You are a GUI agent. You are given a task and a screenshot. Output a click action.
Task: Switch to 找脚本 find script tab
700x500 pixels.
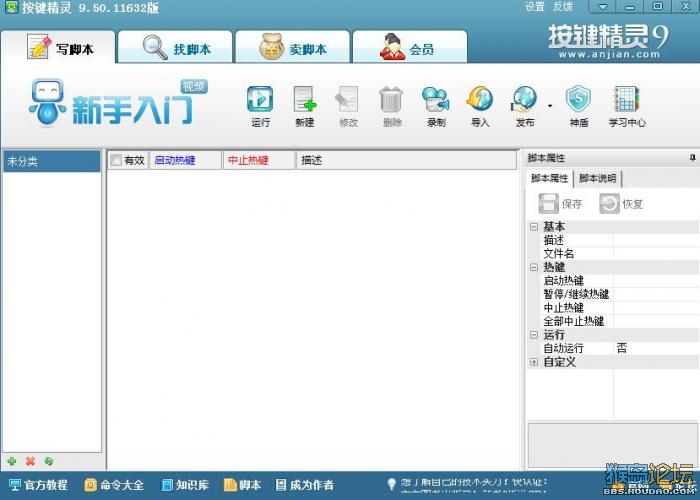click(x=175, y=48)
